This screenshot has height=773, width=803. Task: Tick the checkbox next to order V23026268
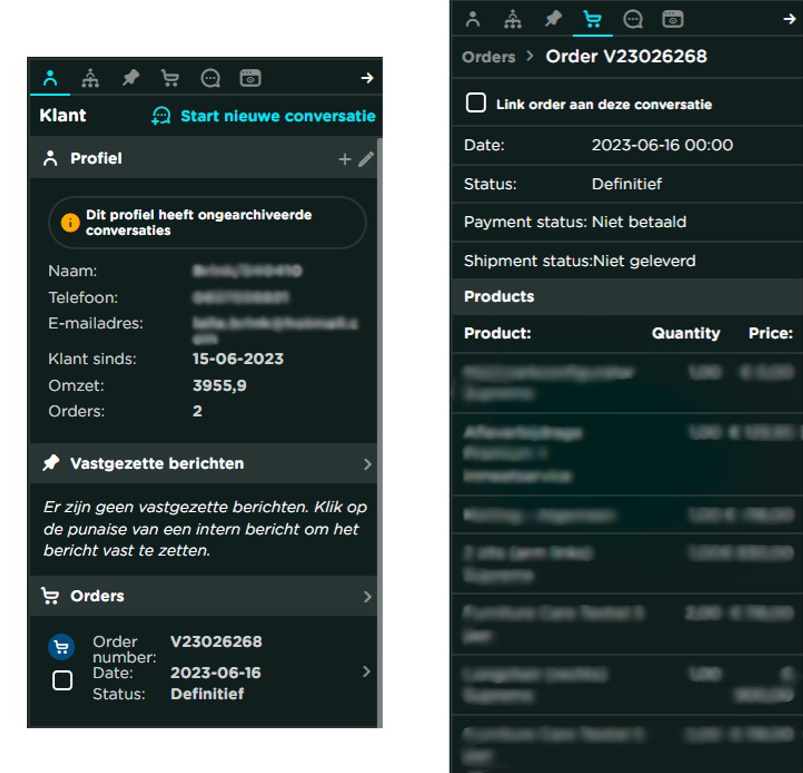(x=62, y=681)
